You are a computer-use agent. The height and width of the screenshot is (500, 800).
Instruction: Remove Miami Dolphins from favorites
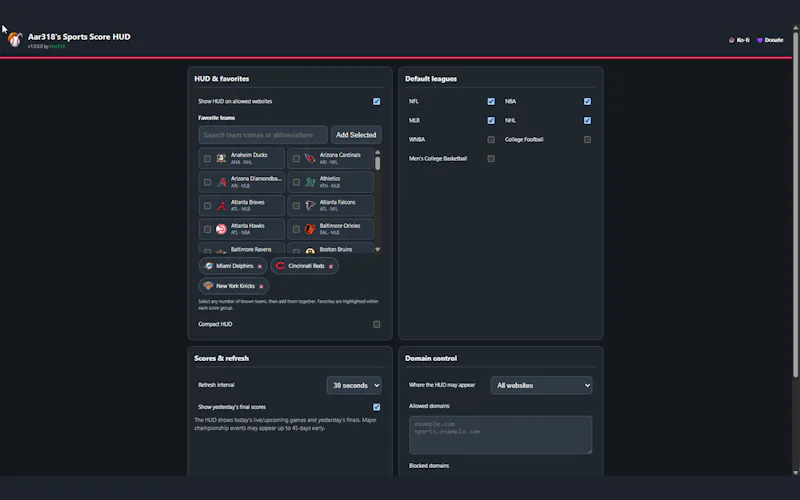click(260, 266)
